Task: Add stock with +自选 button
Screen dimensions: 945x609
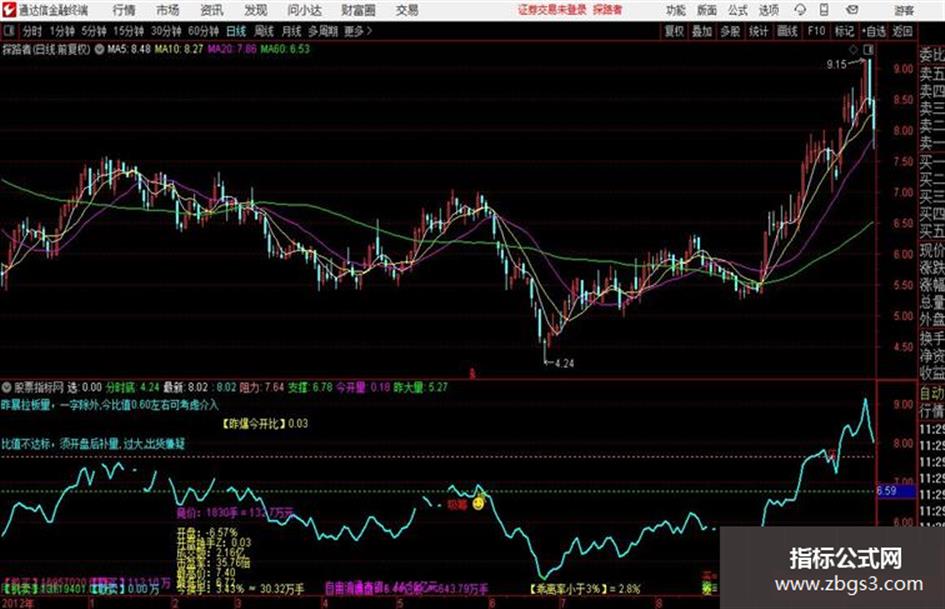Action: [x=874, y=31]
